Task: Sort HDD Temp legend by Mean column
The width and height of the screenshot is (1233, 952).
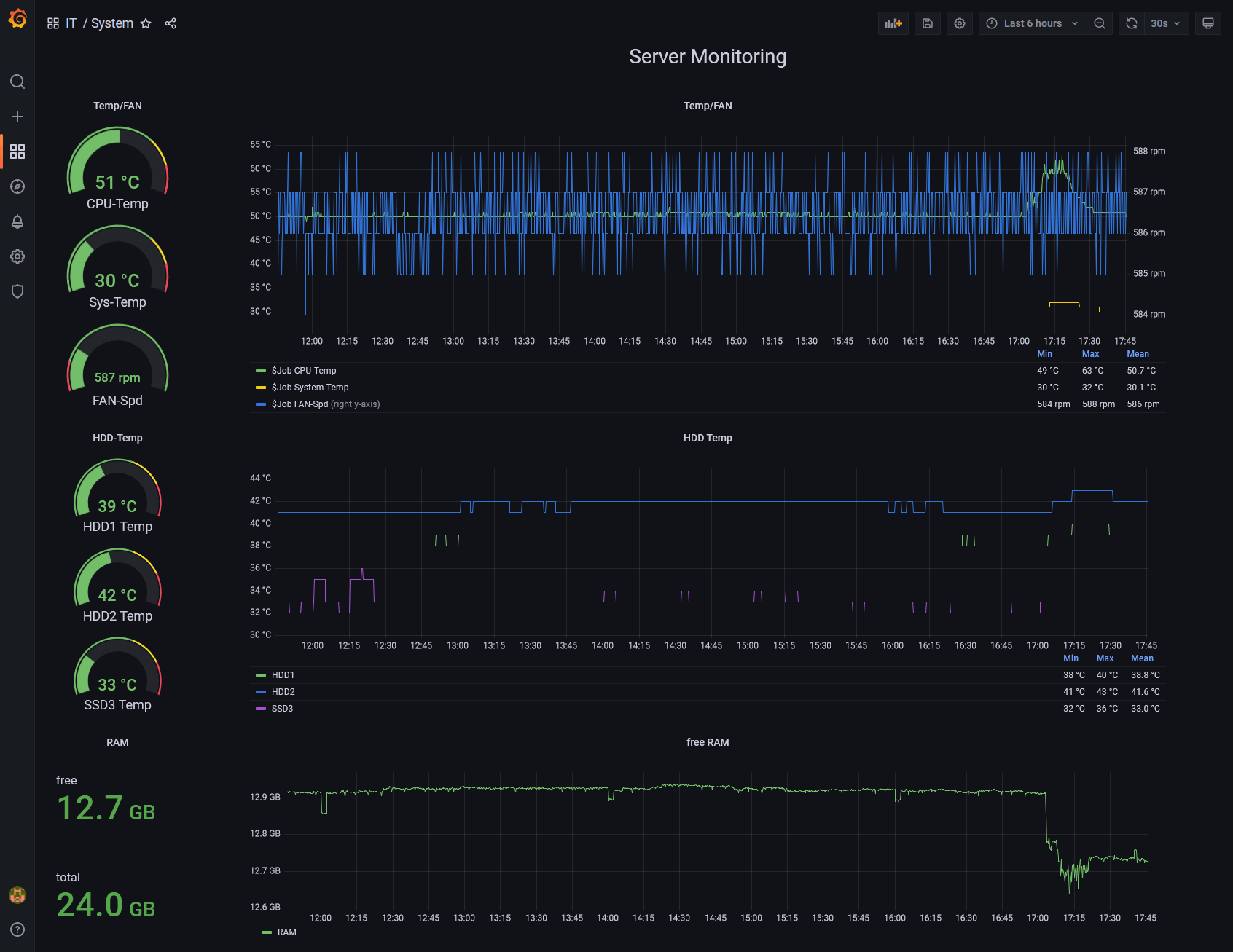Action: pyautogui.click(x=1142, y=658)
